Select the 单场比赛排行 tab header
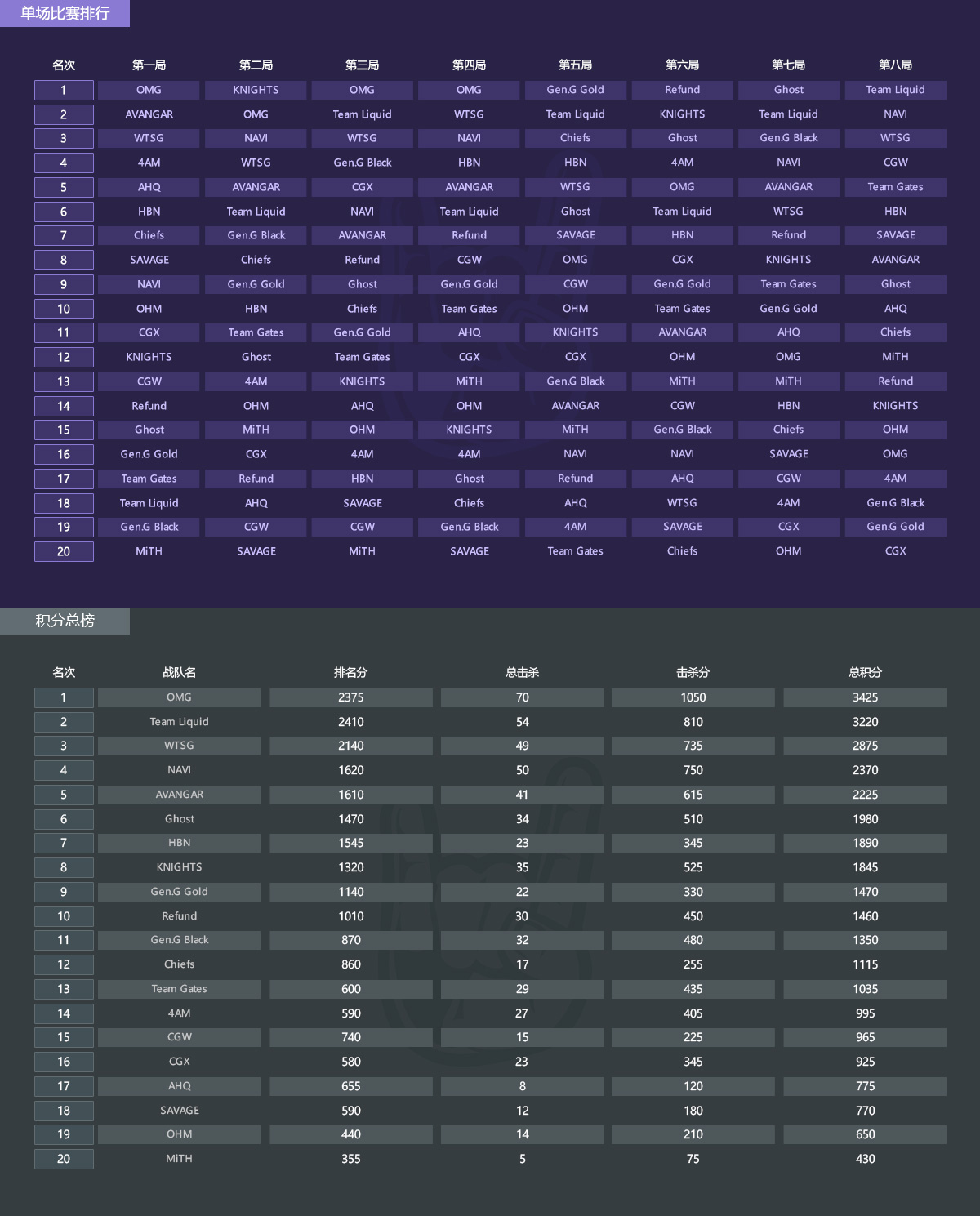The image size is (980, 1216). pyautogui.click(x=65, y=13)
